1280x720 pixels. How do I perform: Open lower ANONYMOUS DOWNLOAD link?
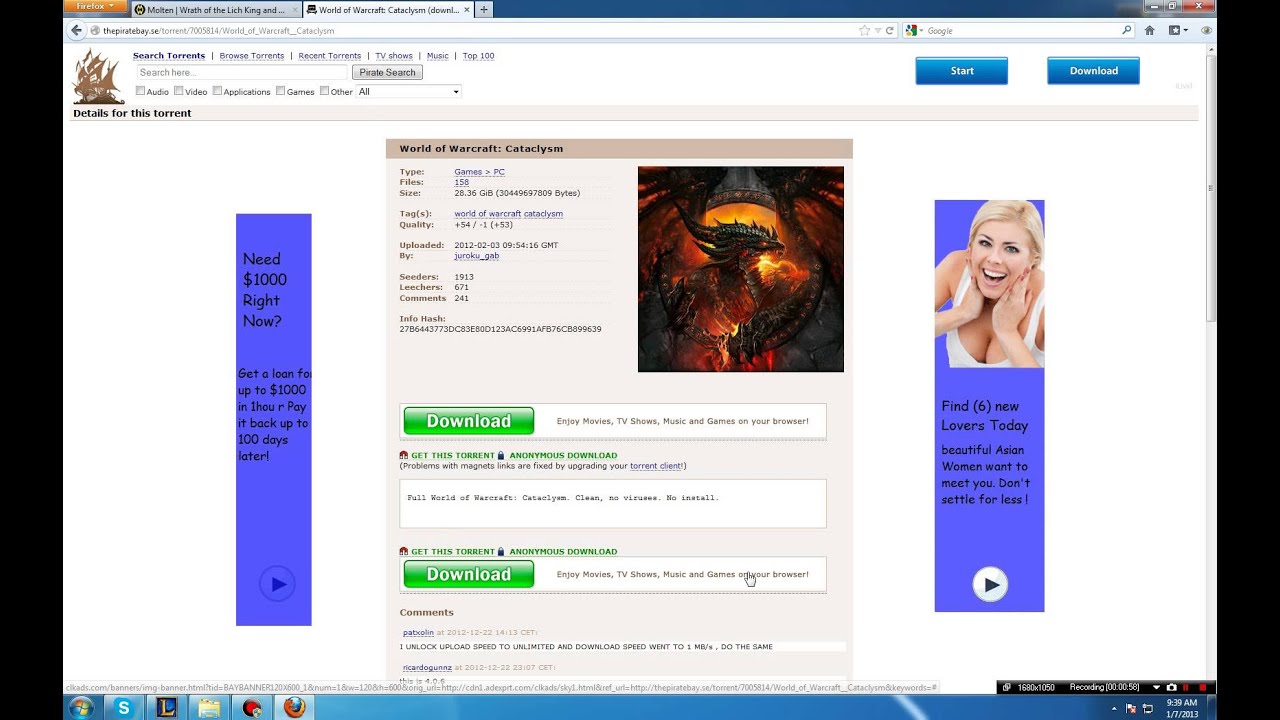coord(563,551)
